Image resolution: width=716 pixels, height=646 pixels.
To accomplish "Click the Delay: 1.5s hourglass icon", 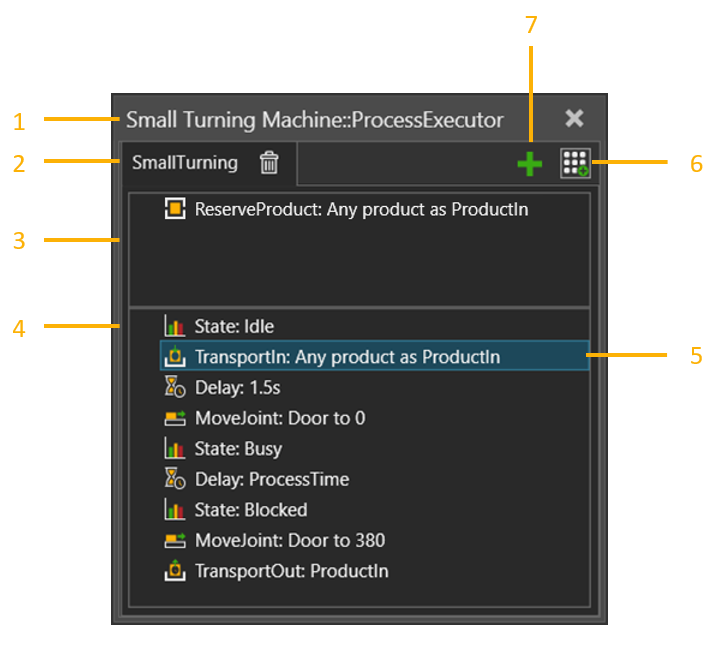I will pyautogui.click(x=175, y=388).
